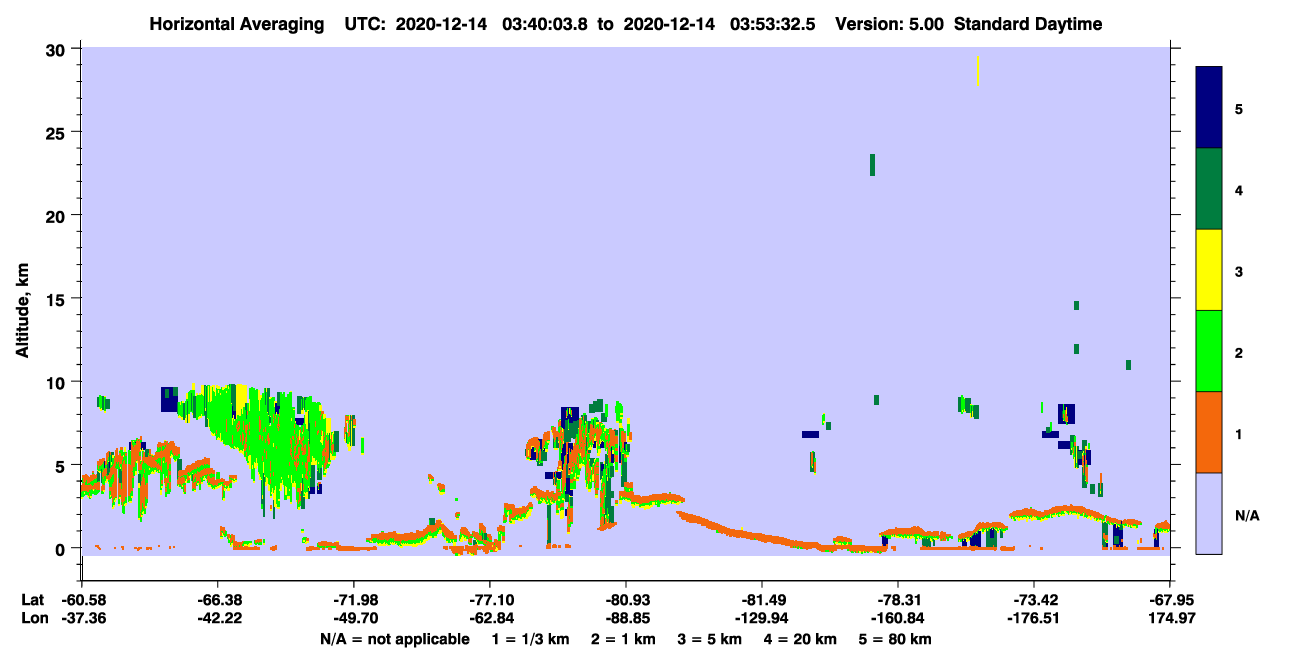Viewport: 1300px width, 667px height.
Task: Click the y-axis tick label '15'
Action: click(58, 299)
